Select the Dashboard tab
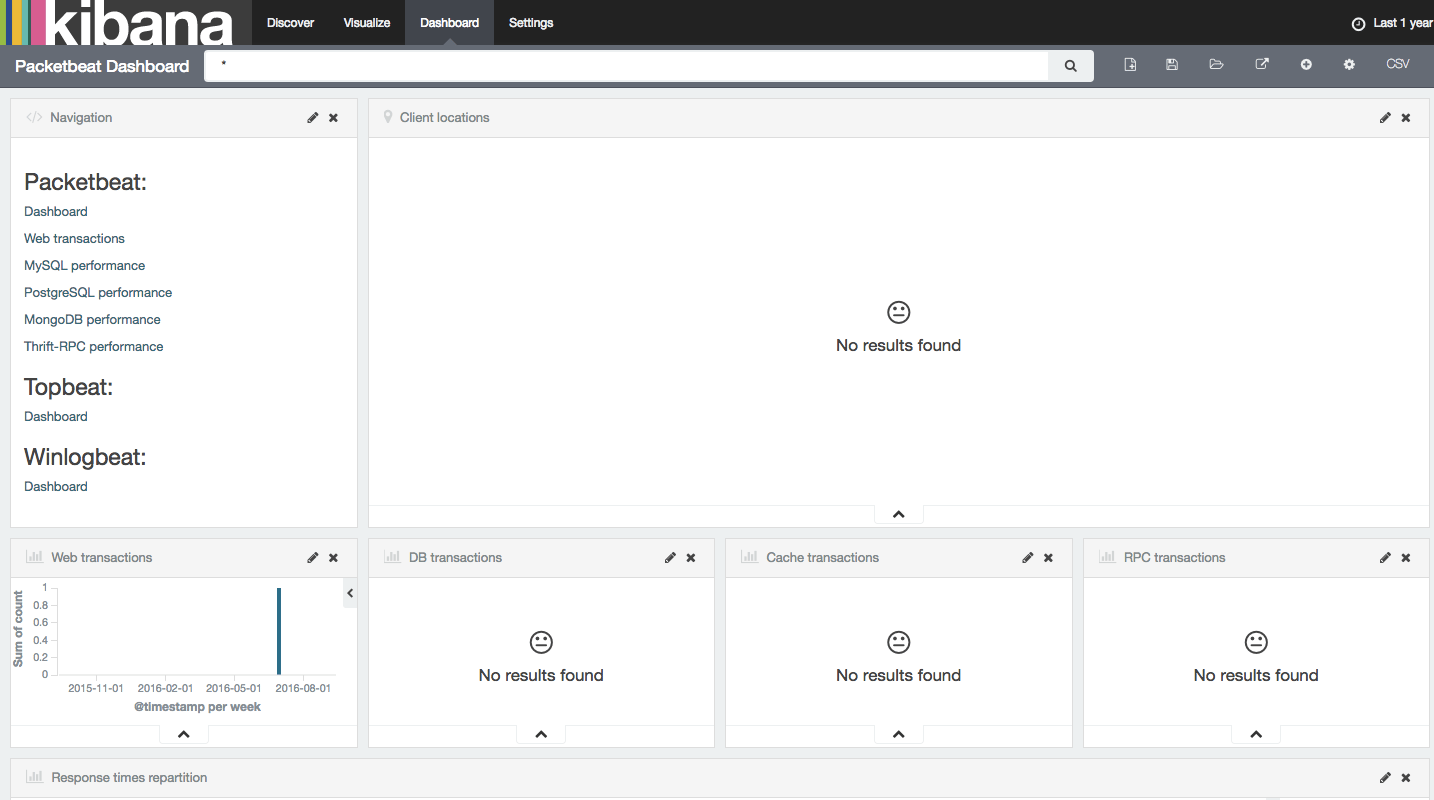 point(449,22)
